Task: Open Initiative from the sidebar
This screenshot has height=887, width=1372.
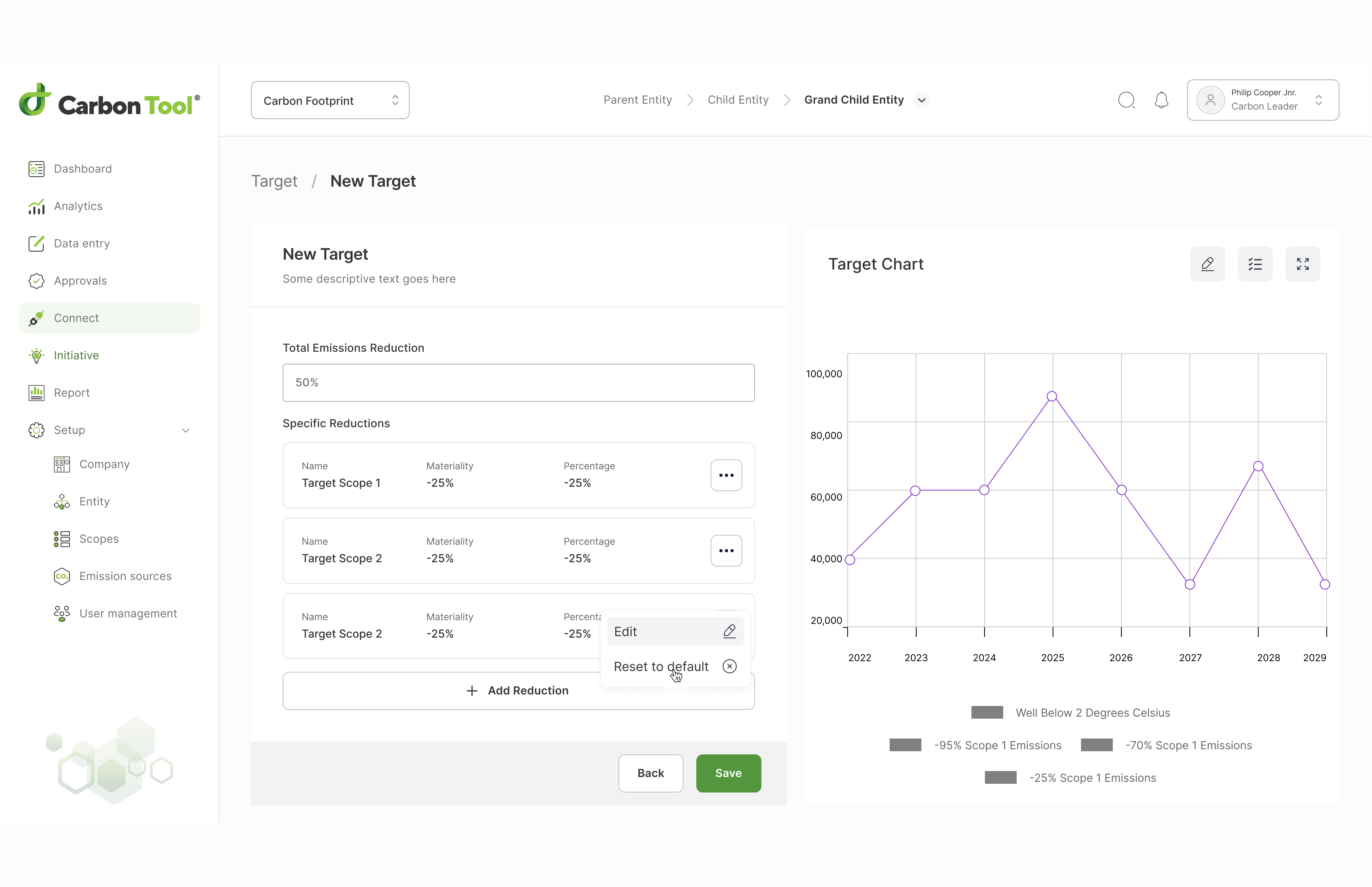Action: (x=110, y=355)
